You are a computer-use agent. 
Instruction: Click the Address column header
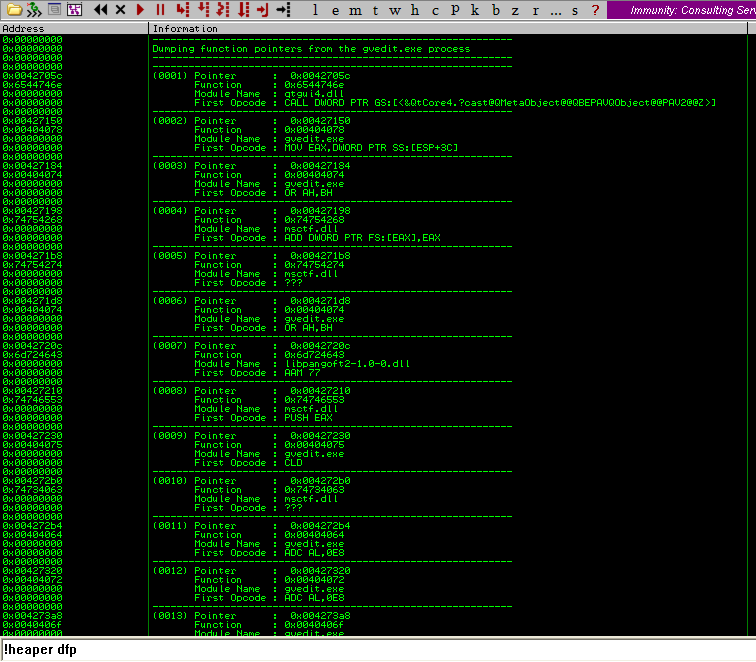click(x=74, y=28)
